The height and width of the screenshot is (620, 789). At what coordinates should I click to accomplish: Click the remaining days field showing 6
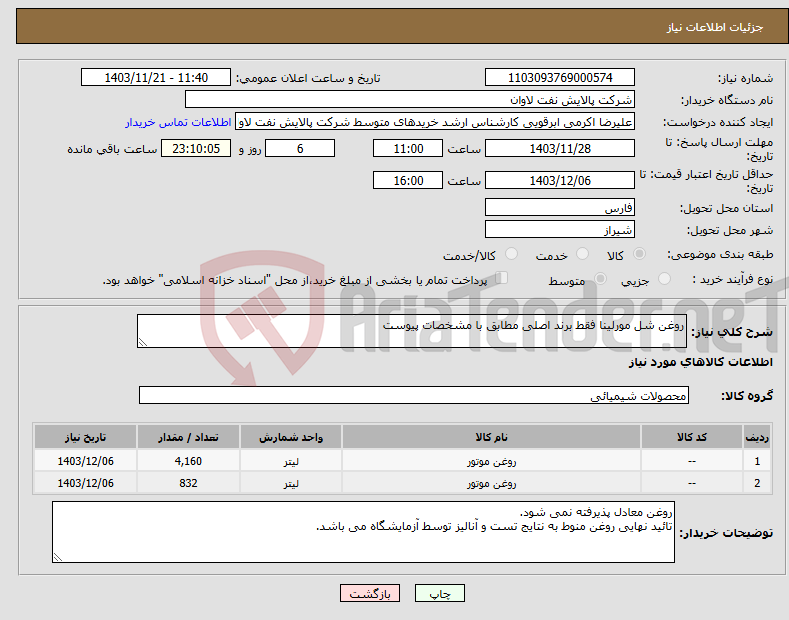(x=300, y=148)
